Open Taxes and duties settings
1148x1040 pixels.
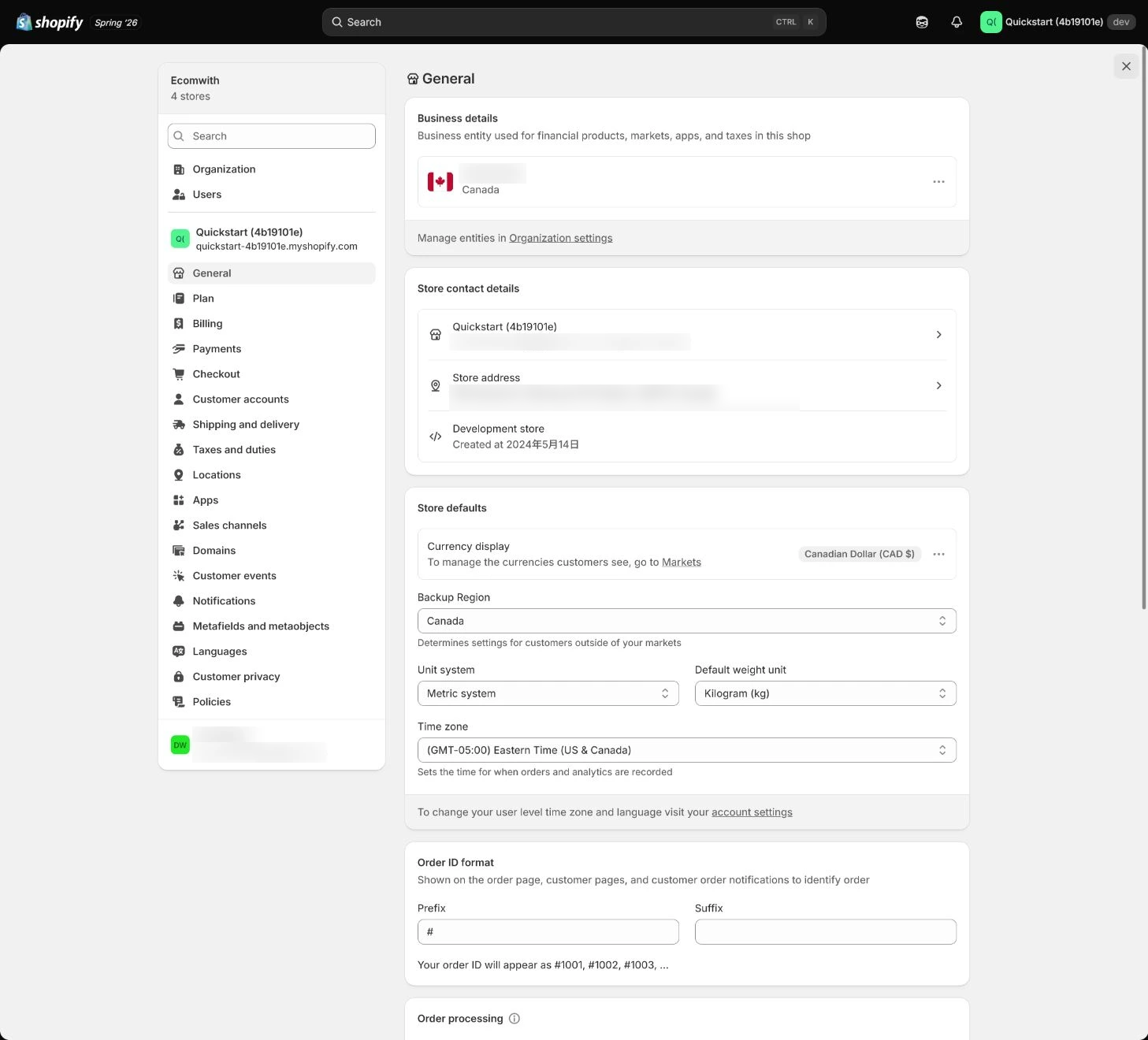(271, 450)
